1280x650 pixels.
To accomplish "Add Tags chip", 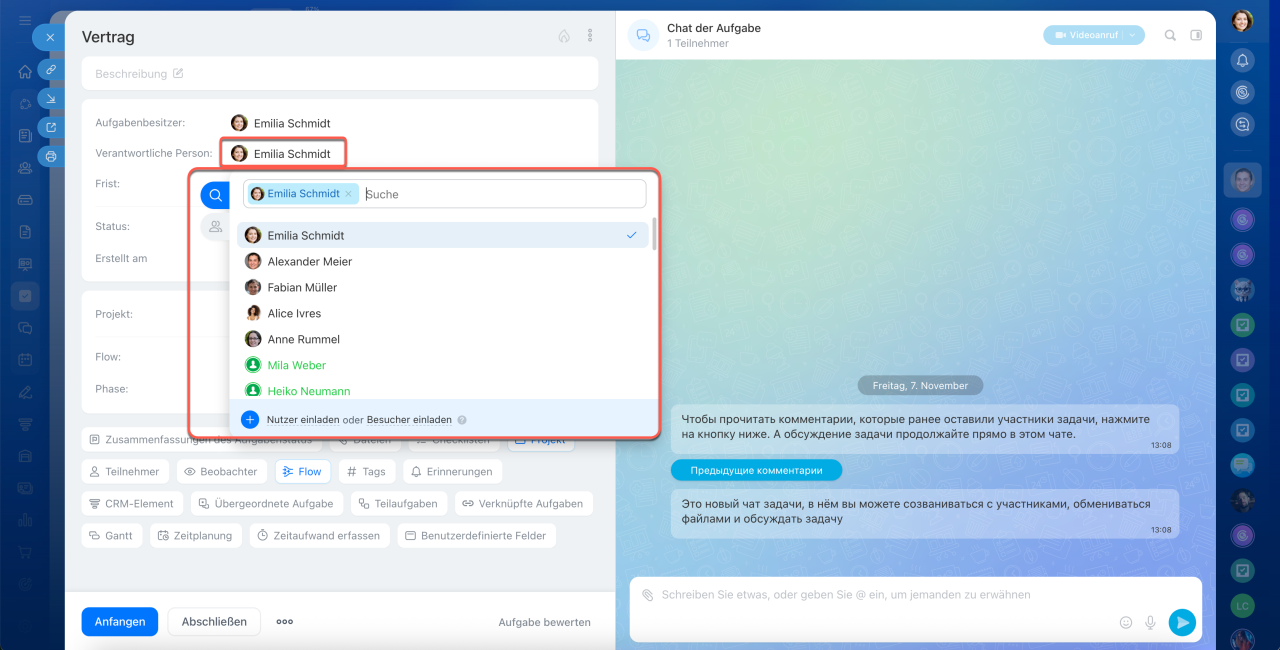I will tap(366, 471).
